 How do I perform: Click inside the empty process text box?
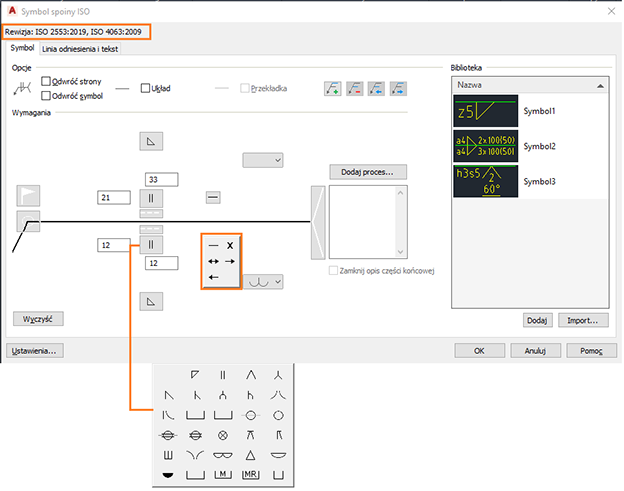tap(362, 222)
